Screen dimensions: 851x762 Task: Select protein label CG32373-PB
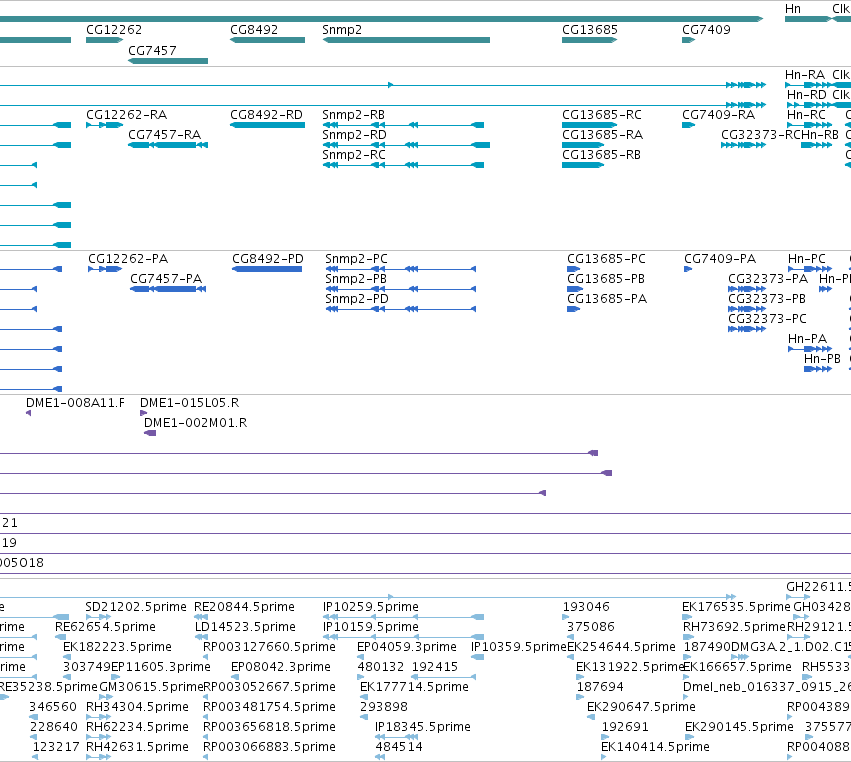click(767, 299)
